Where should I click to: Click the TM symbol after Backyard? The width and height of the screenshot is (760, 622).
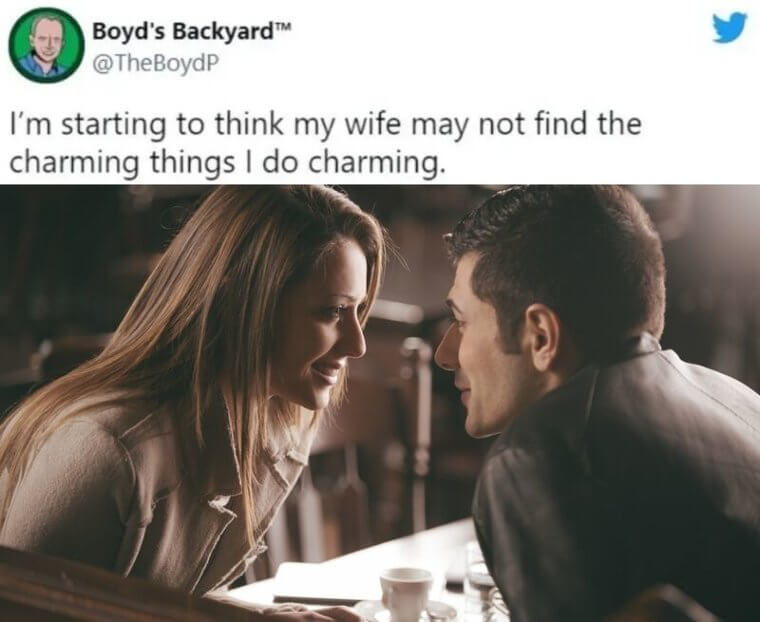(x=285, y=27)
